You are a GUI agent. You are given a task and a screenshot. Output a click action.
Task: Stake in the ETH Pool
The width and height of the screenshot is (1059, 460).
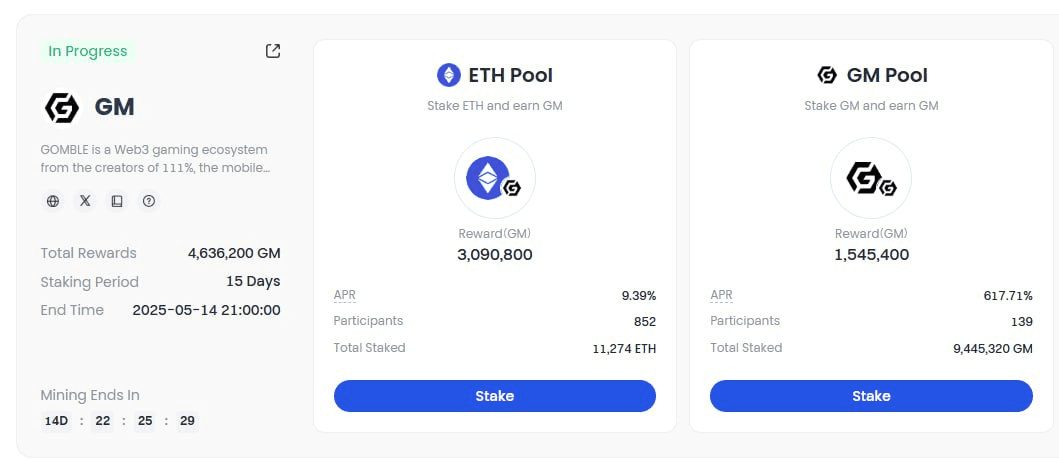click(494, 396)
